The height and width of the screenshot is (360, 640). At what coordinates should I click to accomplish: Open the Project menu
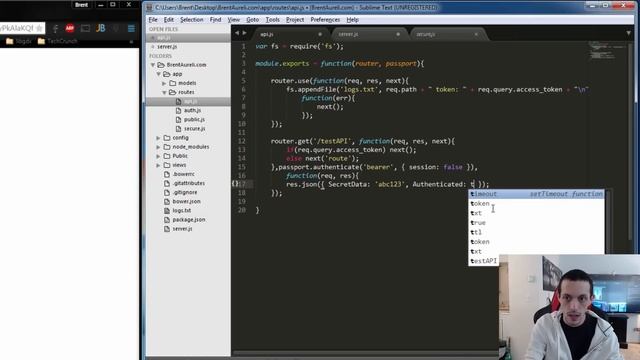(x=295, y=20)
